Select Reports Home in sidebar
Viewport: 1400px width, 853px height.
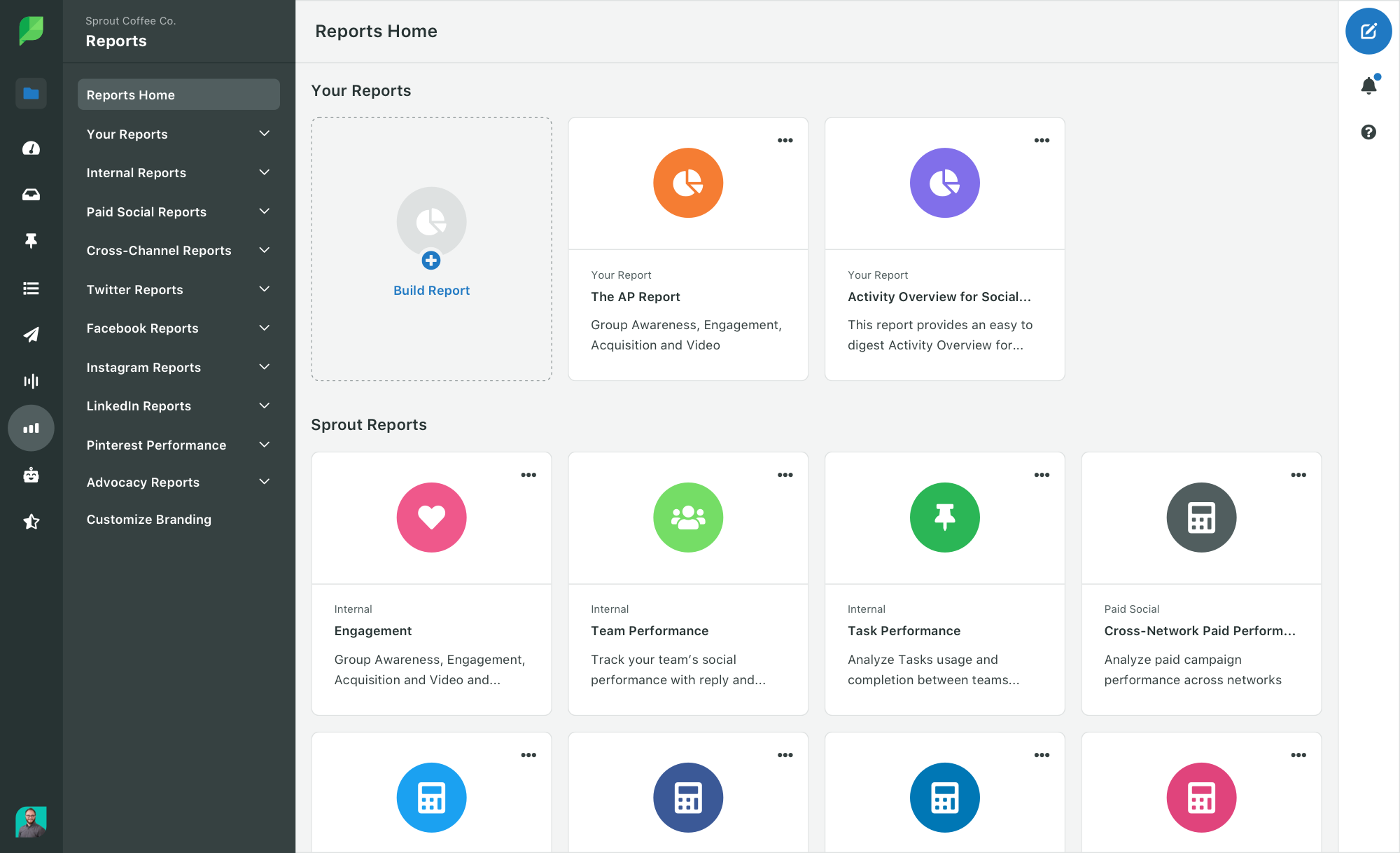click(x=178, y=95)
